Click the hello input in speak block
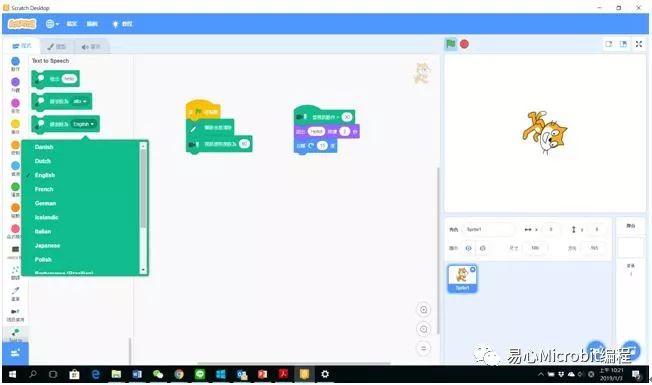 click(69, 79)
